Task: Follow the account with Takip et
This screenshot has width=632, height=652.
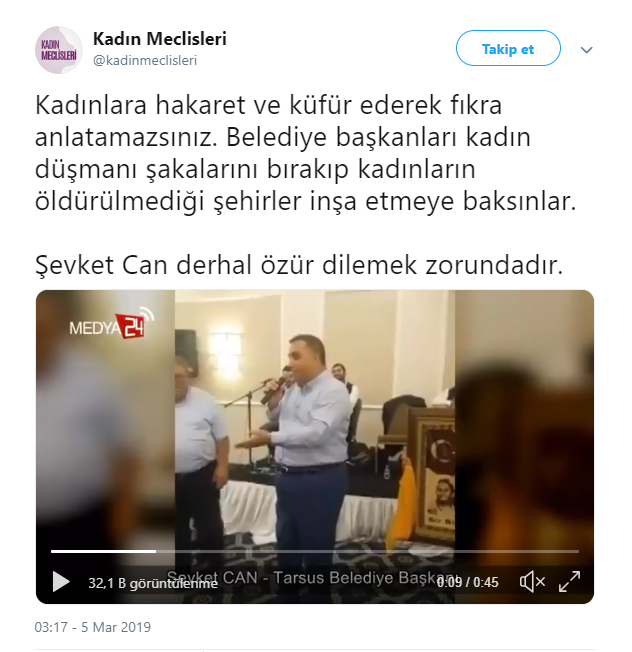Action: pyautogui.click(x=508, y=48)
